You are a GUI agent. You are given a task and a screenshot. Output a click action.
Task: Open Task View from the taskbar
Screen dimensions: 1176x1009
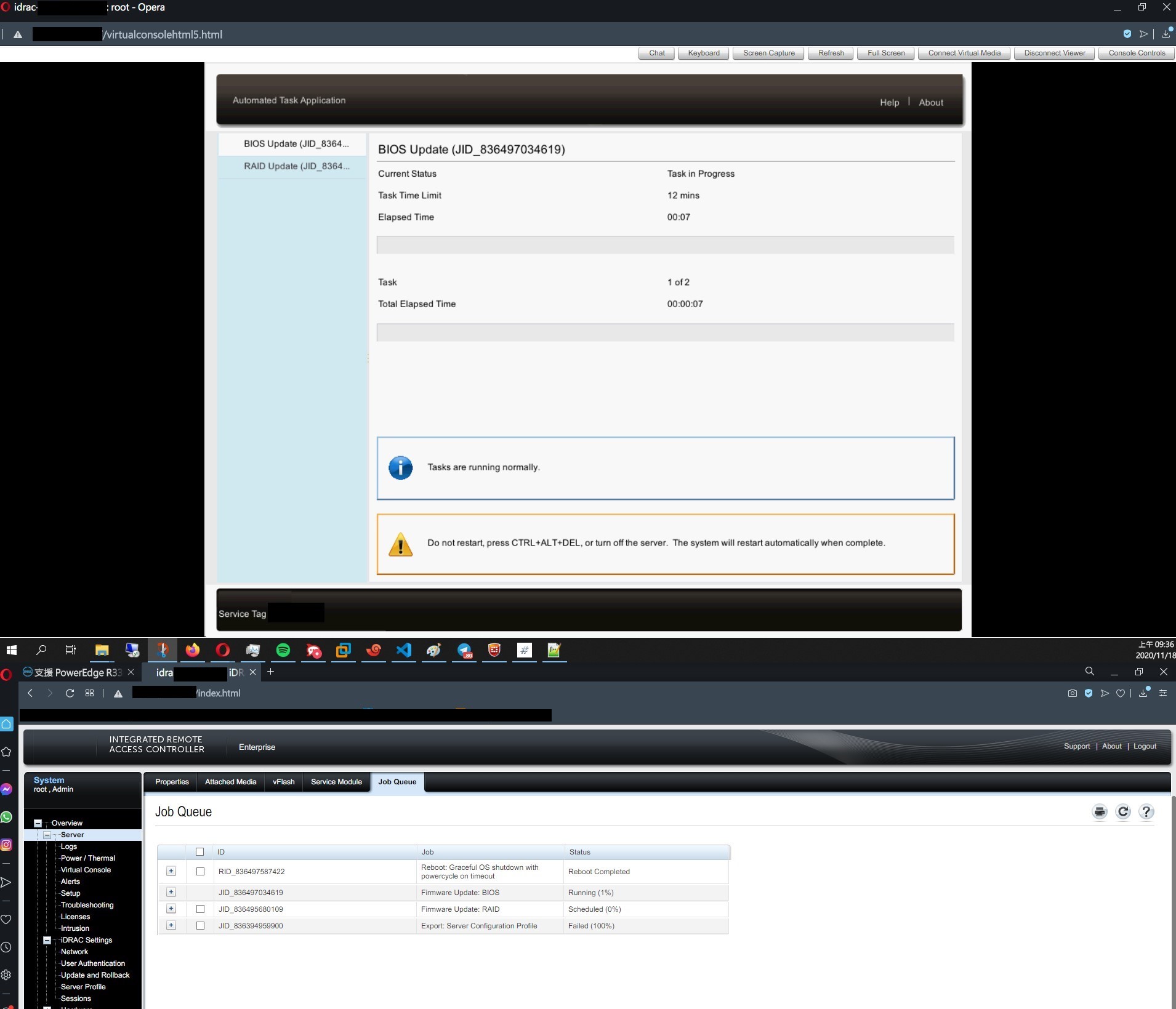coord(71,650)
